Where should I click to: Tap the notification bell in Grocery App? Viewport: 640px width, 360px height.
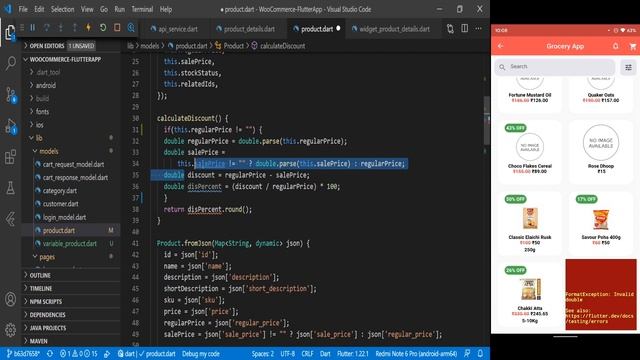616,46
